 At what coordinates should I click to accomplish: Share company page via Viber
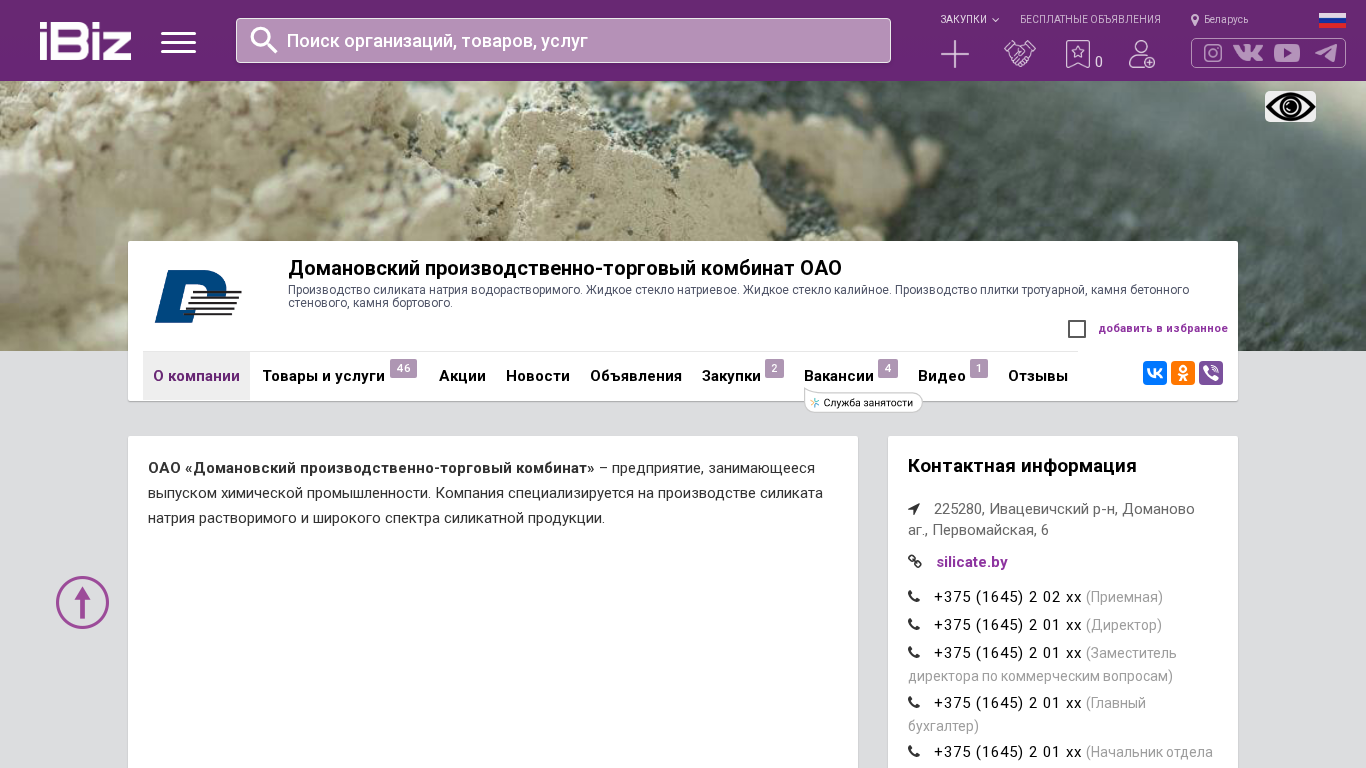pyautogui.click(x=1211, y=373)
